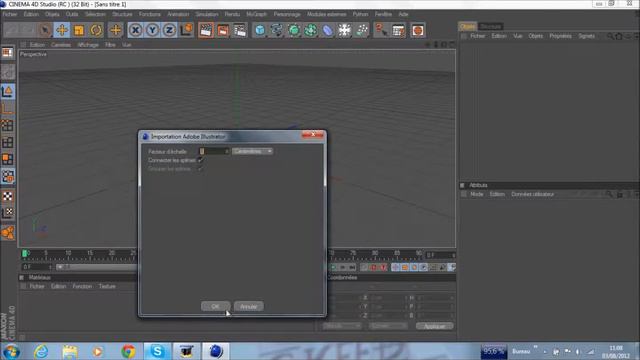
Task: Click the Render Active View clapperboard icon
Action: [206, 30]
